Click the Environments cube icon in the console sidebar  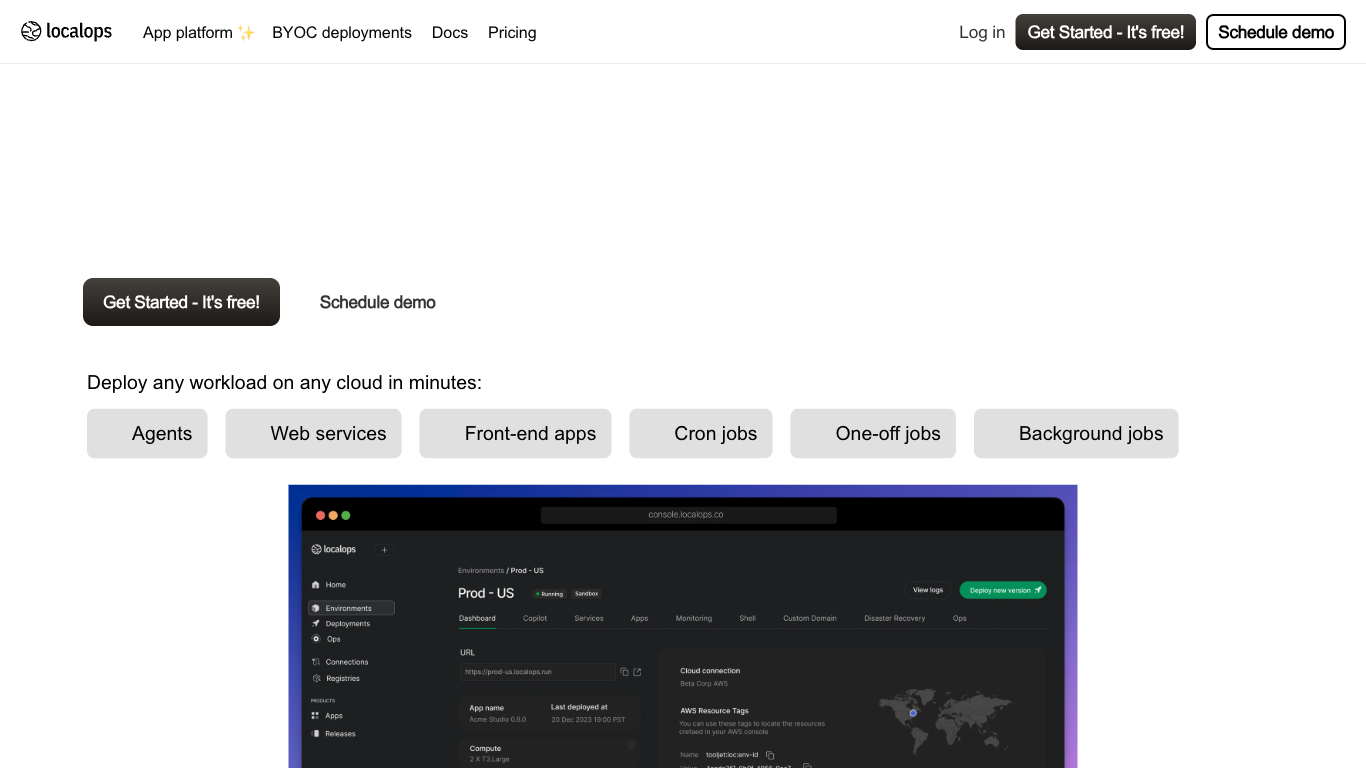point(316,608)
